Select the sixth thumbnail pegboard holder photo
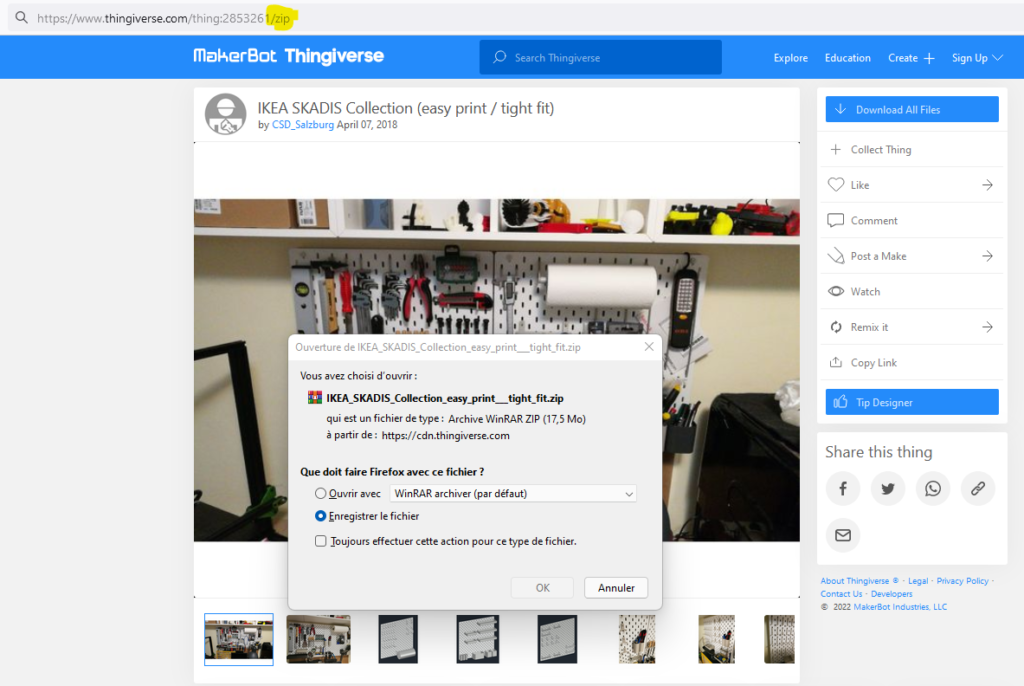Screen dimensions: 1024x686 point(637,639)
